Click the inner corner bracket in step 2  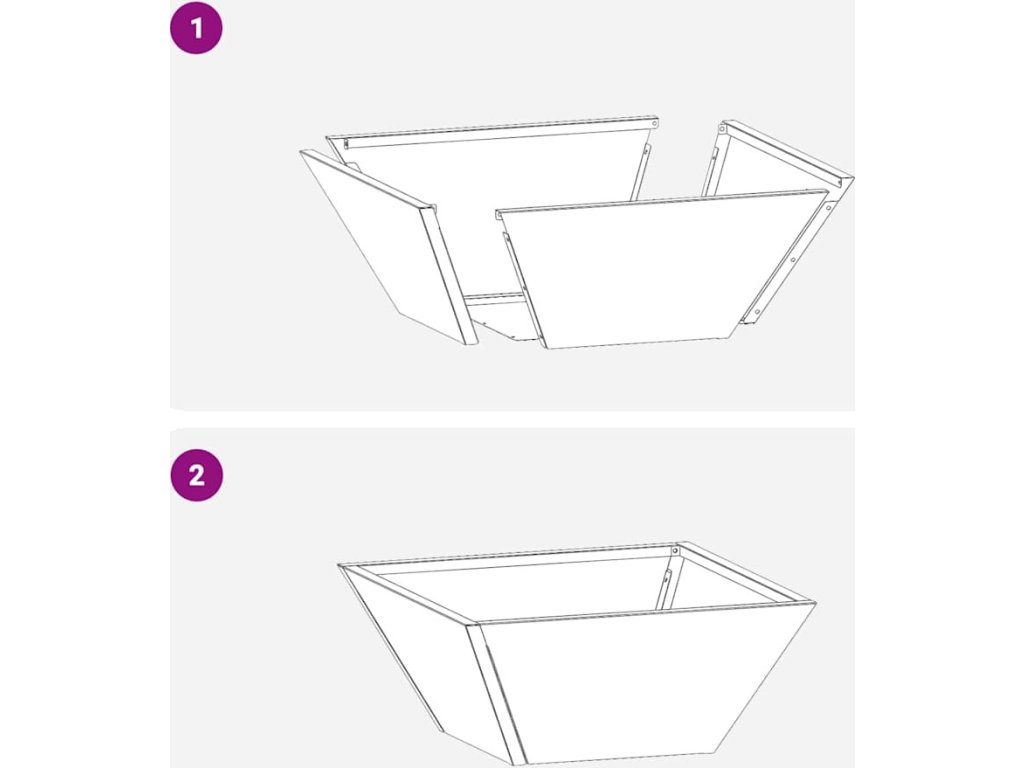pyautogui.click(x=667, y=580)
